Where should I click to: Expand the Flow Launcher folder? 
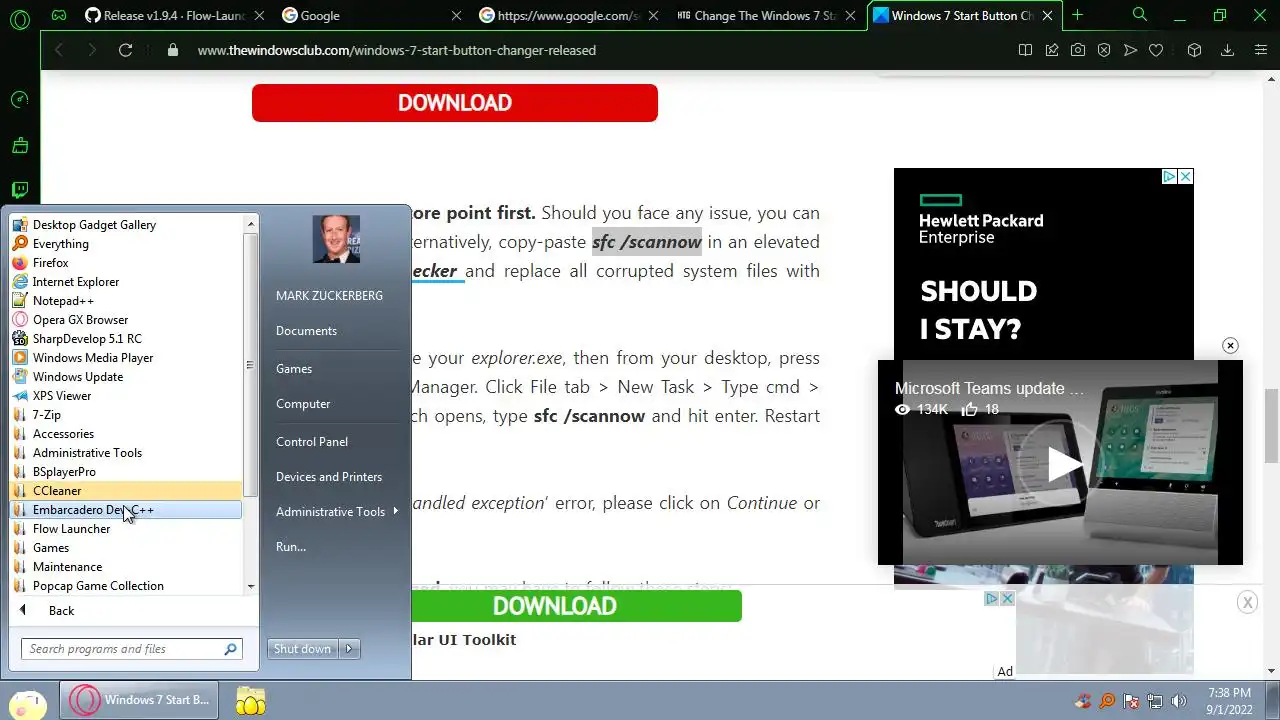[125, 528]
